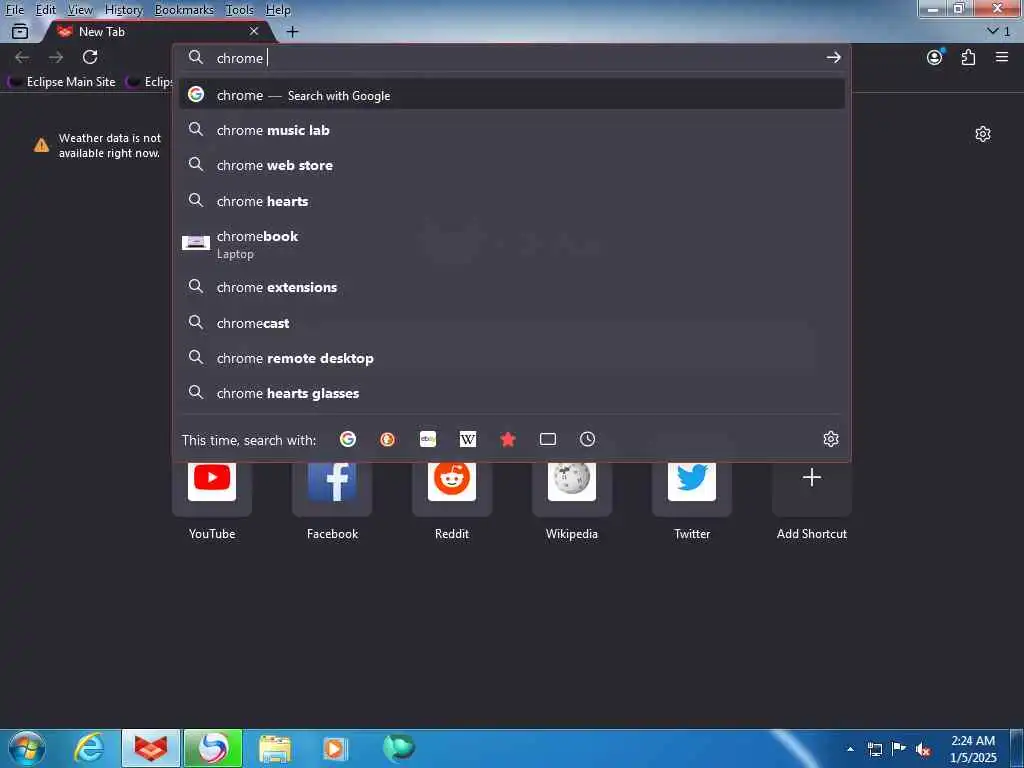Select 'chrome remote desktop' suggestion
This screenshot has height=768, width=1024.
[x=511, y=358]
